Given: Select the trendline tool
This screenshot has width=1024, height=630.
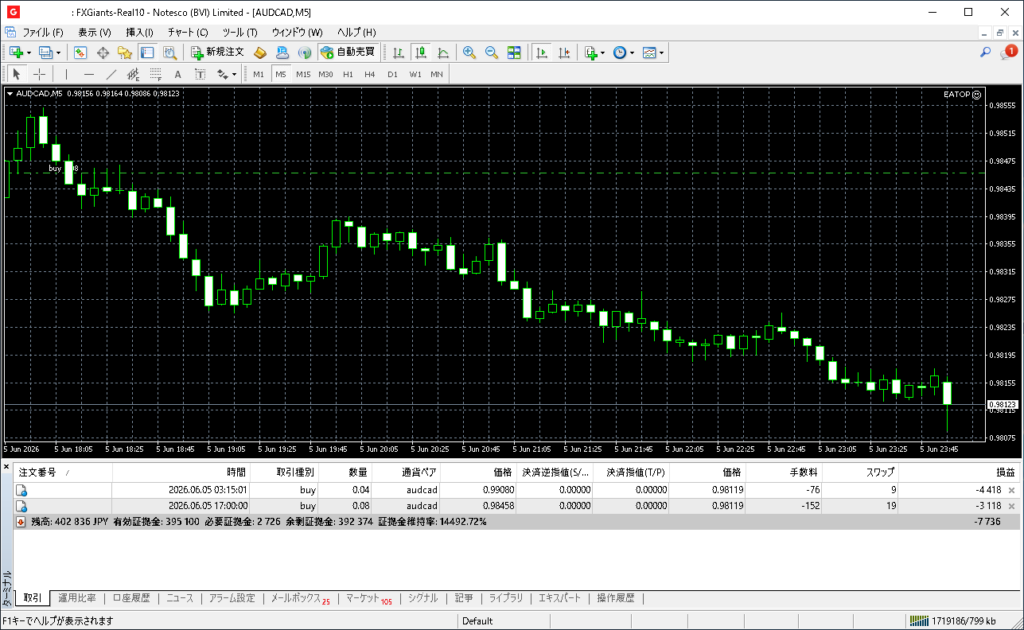Looking at the screenshot, I should coord(111,74).
